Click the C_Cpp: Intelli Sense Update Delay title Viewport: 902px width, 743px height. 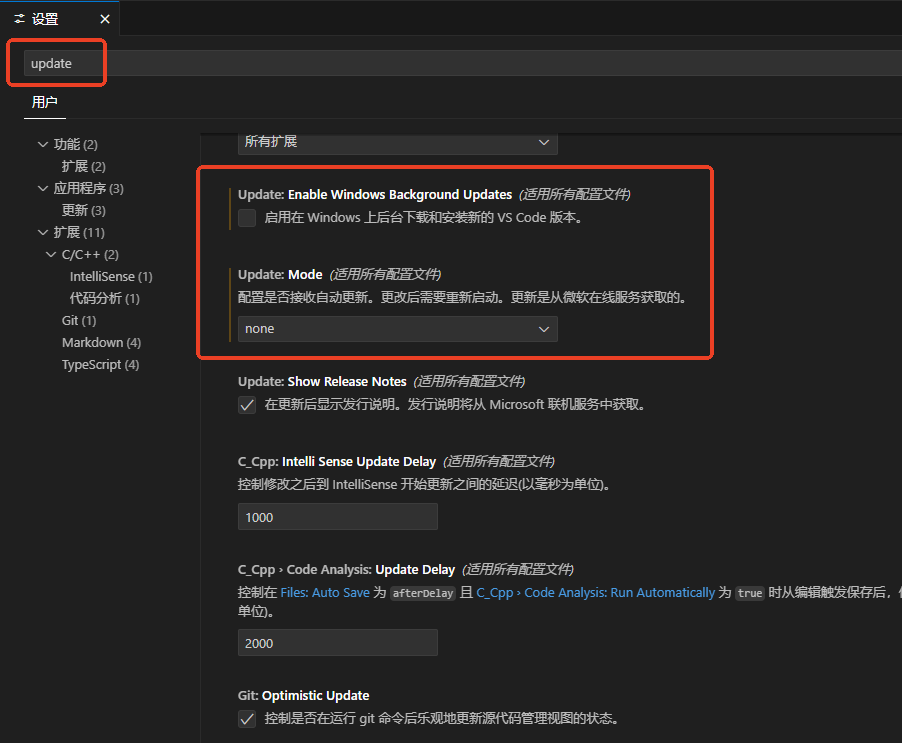(337, 461)
